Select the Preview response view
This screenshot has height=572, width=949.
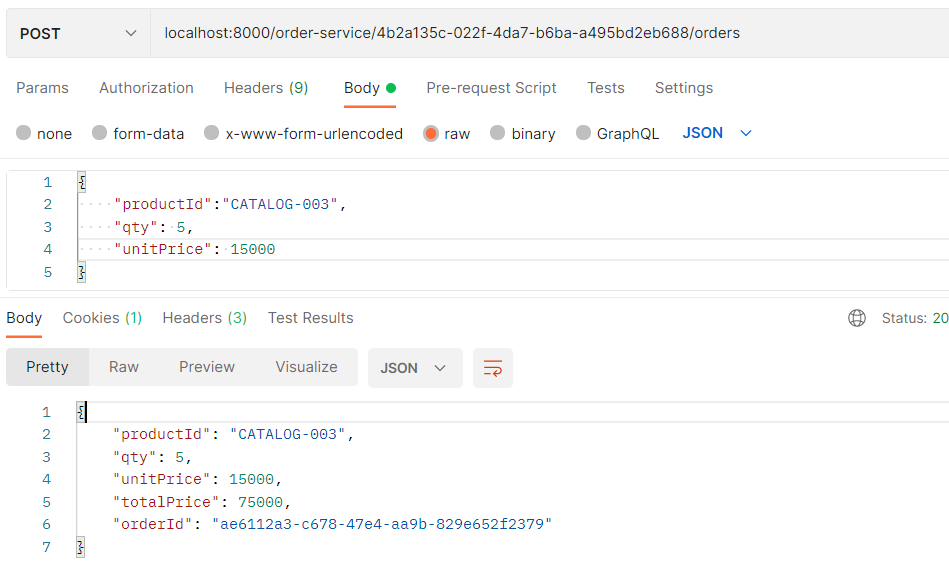(207, 367)
